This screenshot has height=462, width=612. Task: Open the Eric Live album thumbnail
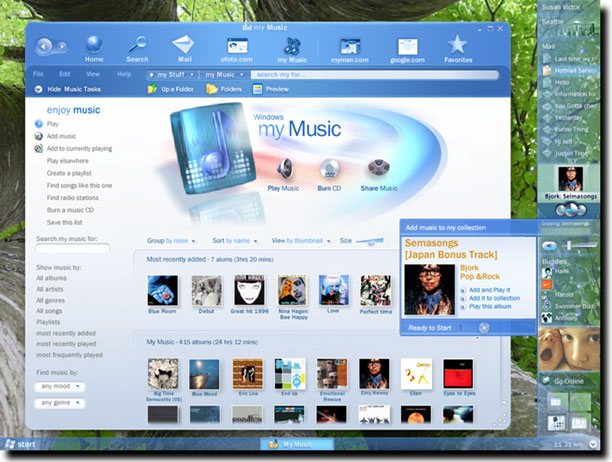248,374
